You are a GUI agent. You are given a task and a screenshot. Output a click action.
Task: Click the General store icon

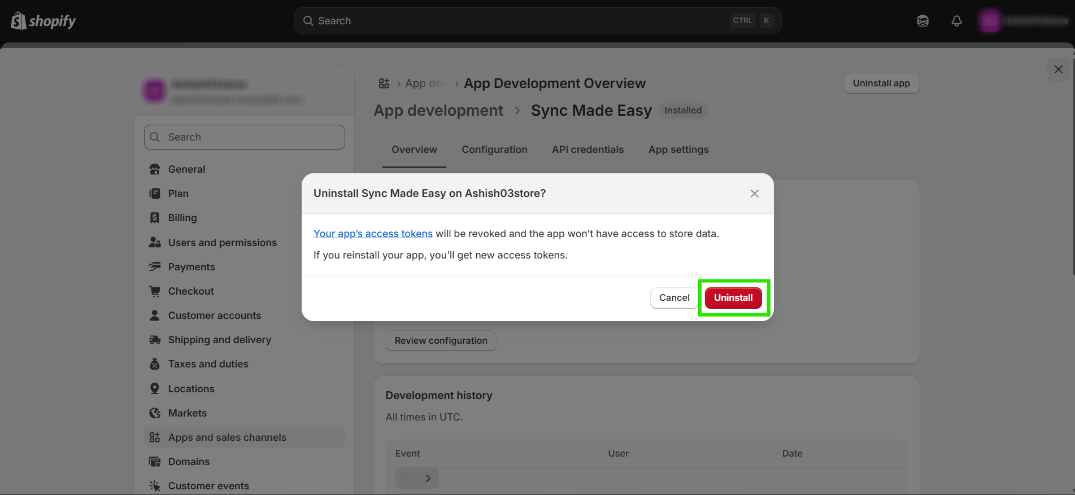(155, 169)
